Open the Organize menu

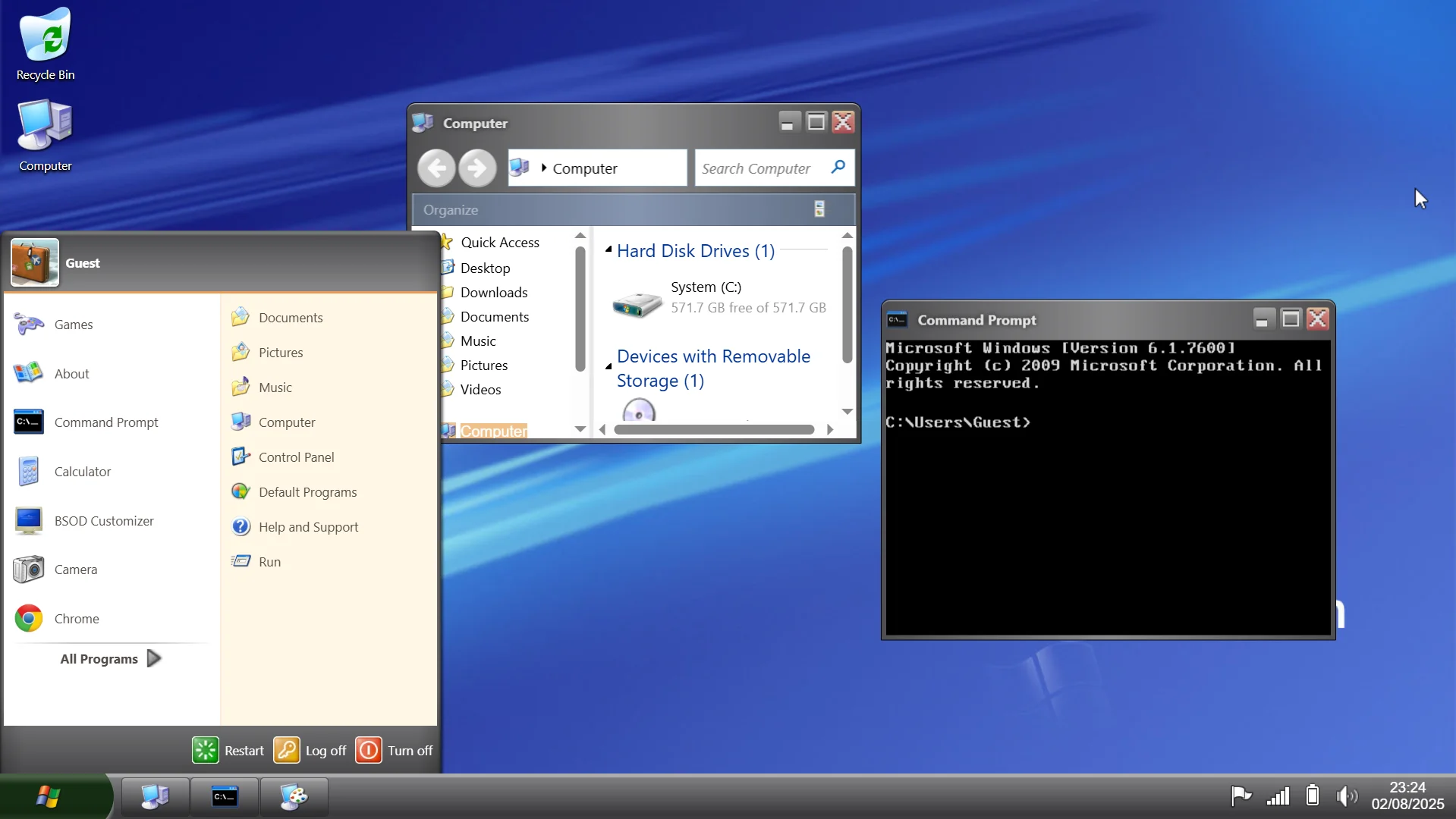click(451, 209)
